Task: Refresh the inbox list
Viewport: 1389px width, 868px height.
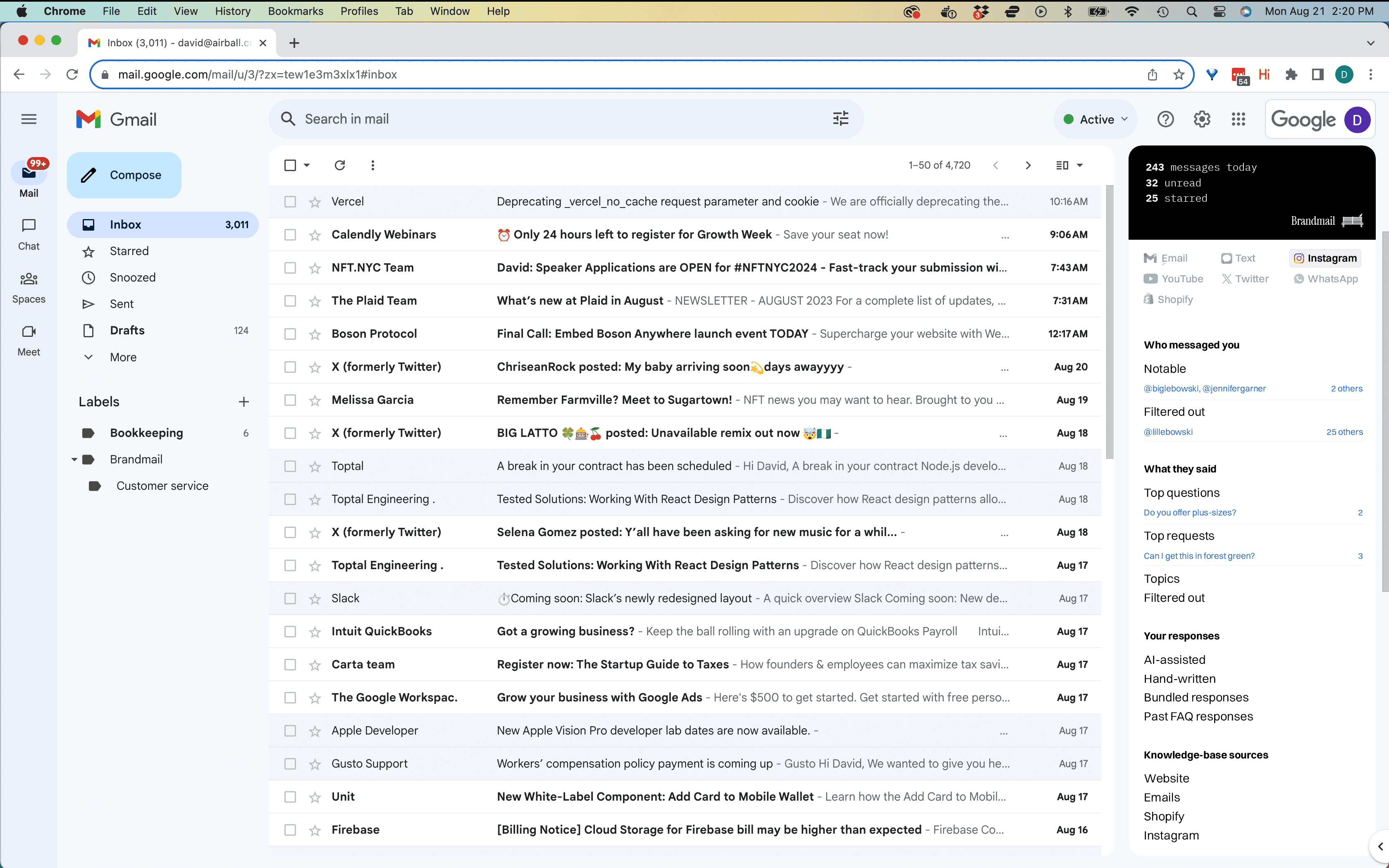Action: (340, 165)
